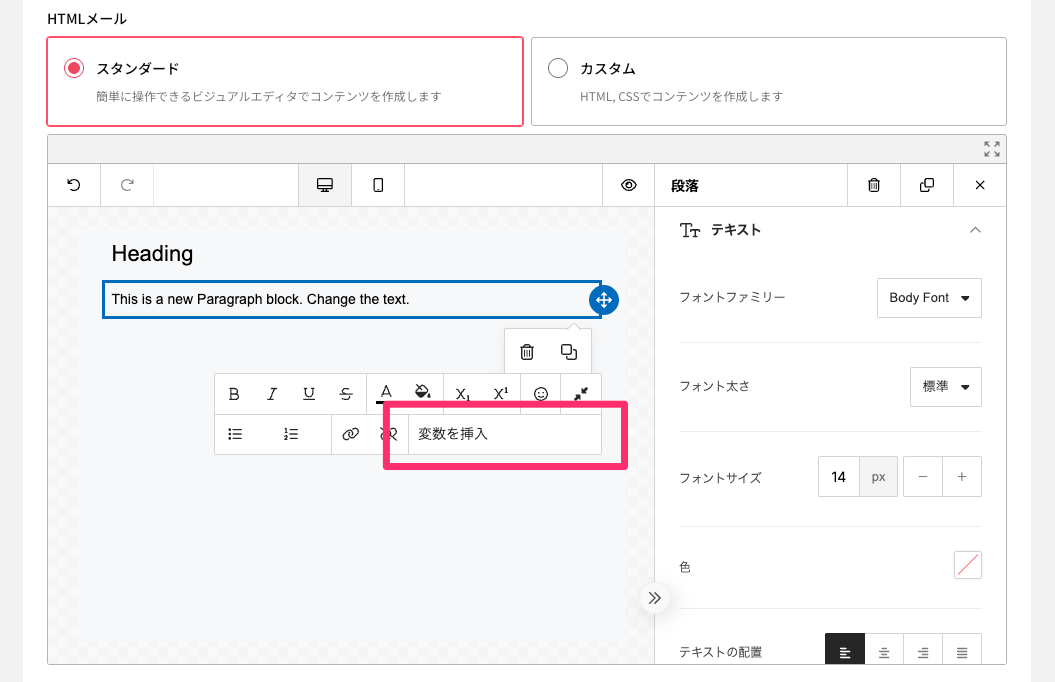Click the undo arrow icon
The height and width of the screenshot is (682, 1055).
click(74, 185)
